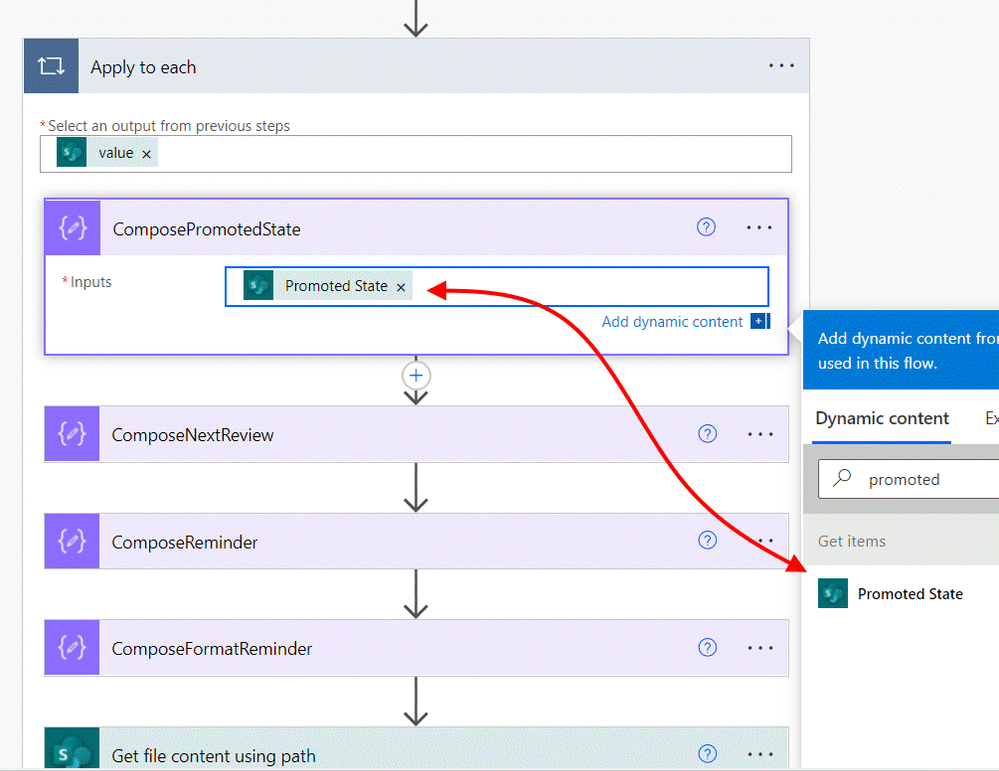999x771 pixels.
Task: Open help for ComposeNextReview
Action: coord(707,434)
